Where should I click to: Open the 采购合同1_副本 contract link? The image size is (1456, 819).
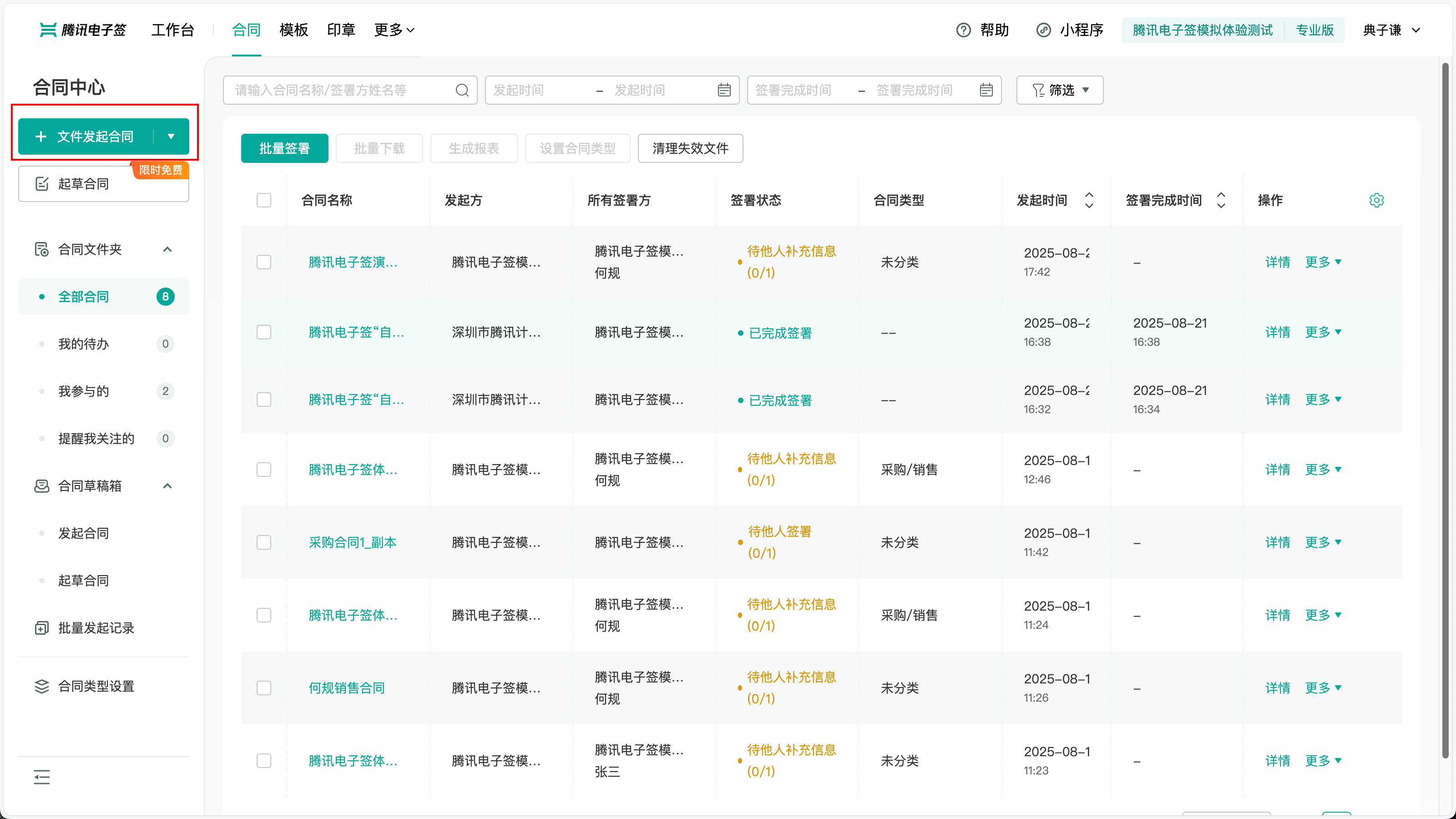pos(352,543)
